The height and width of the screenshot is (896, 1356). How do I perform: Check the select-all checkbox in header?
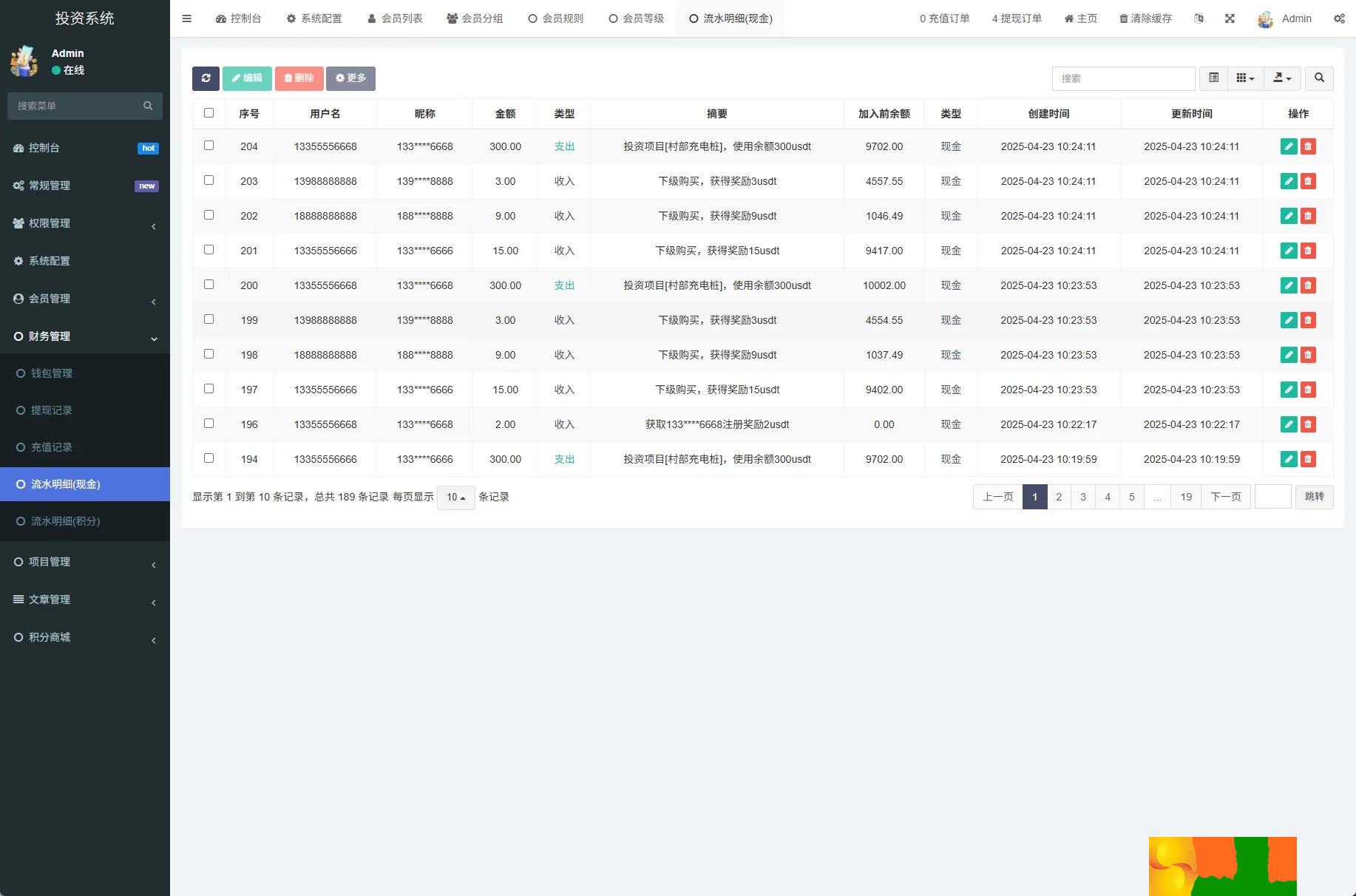[209, 113]
